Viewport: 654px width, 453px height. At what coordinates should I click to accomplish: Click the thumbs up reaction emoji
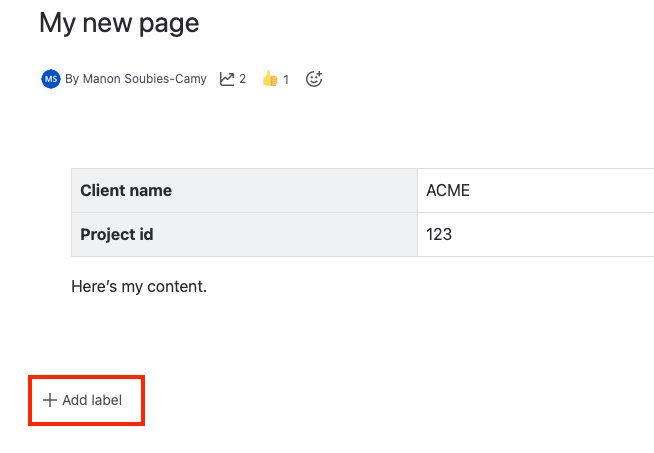tap(270, 79)
